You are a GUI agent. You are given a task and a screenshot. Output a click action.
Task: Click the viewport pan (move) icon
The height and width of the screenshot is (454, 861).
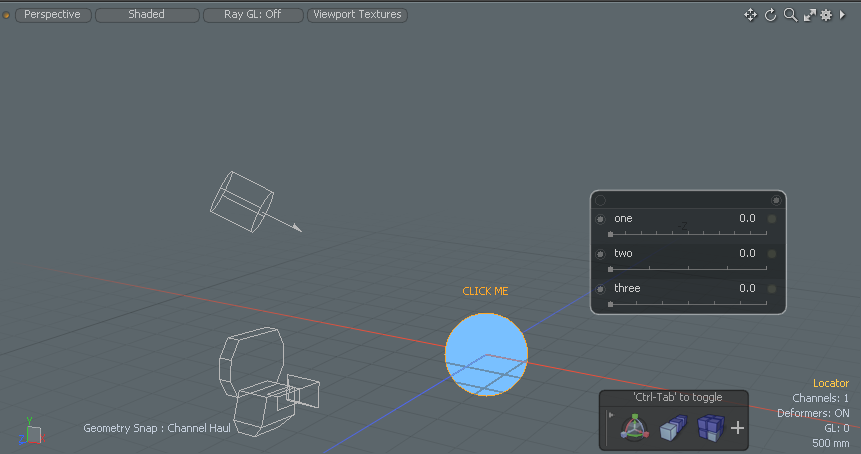[750, 15]
